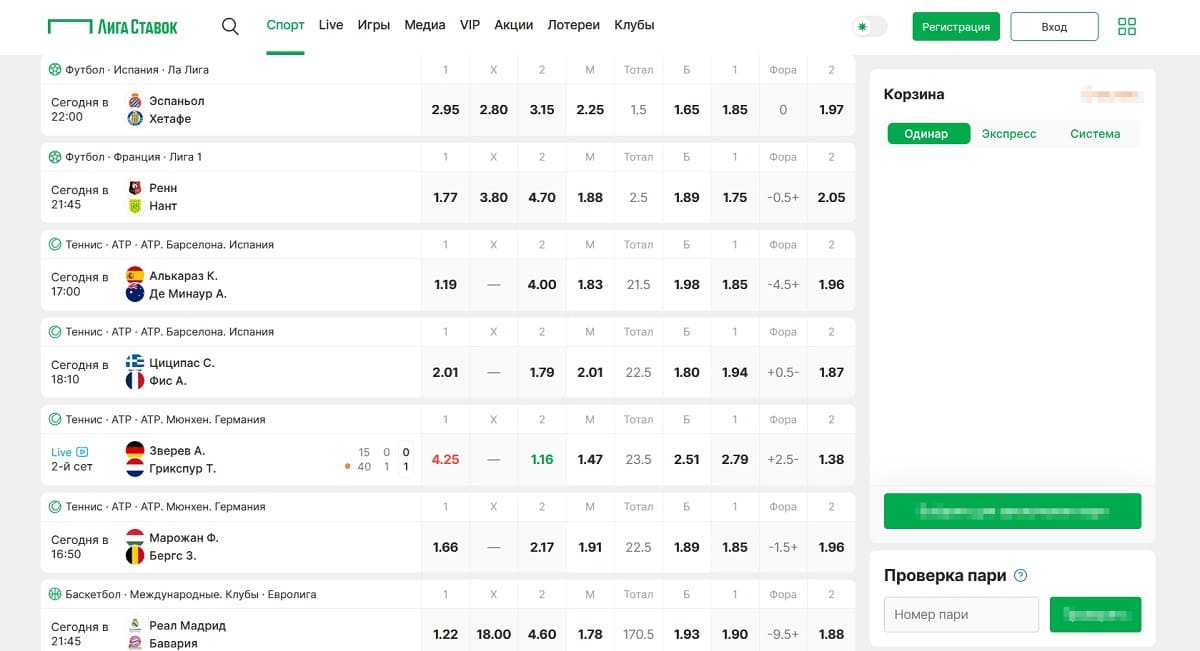Screen dimensions: 1200x651
Task: Open the Live video icon for Zverev match
Action: point(82,452)
